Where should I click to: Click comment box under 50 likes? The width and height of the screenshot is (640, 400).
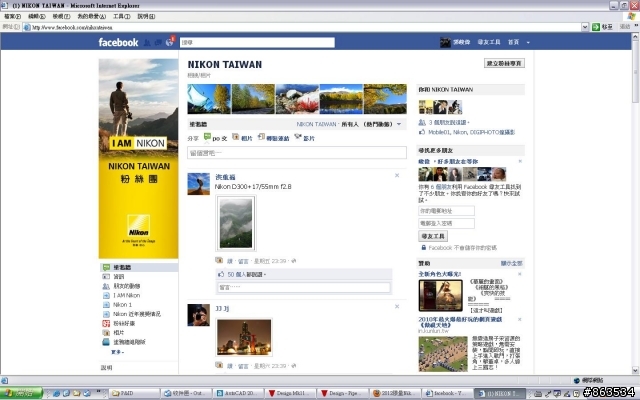coord(304,288)
